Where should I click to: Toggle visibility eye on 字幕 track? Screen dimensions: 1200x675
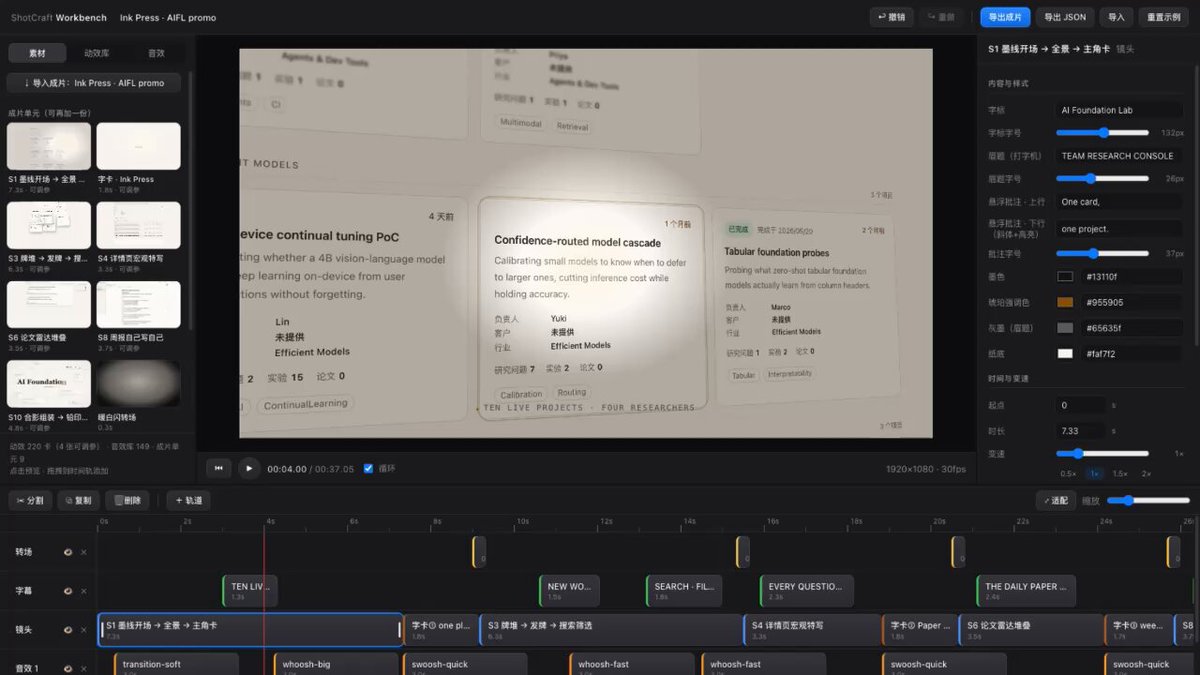[x=68, y=591]
